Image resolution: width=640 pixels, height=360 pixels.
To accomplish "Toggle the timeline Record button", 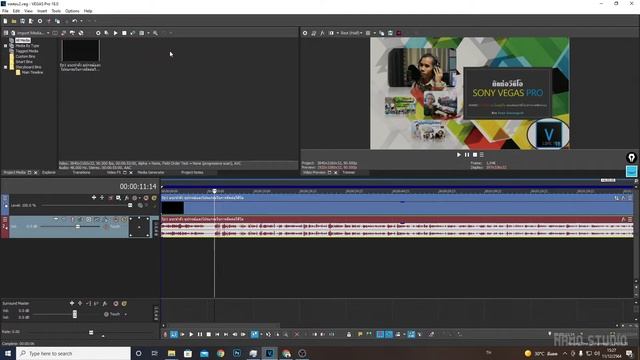I will coord(165,334).
